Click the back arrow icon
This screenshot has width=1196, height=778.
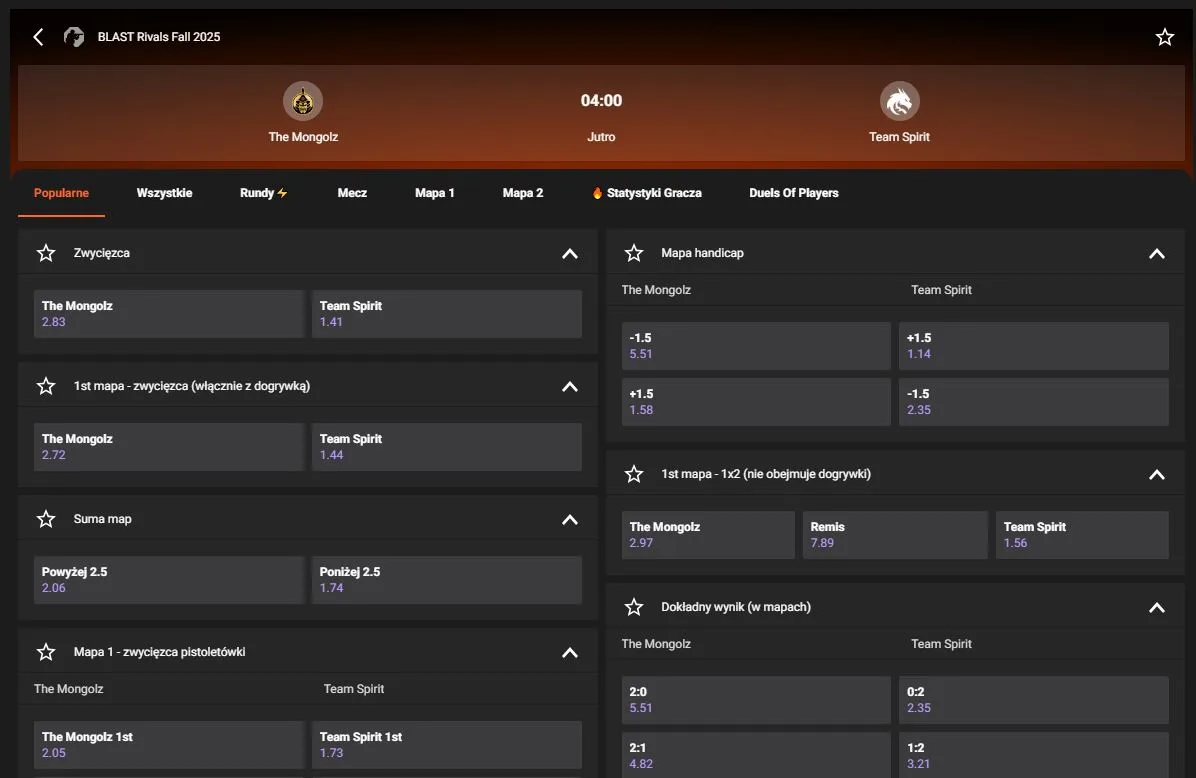pyautogui.click(x=38, y=37)
